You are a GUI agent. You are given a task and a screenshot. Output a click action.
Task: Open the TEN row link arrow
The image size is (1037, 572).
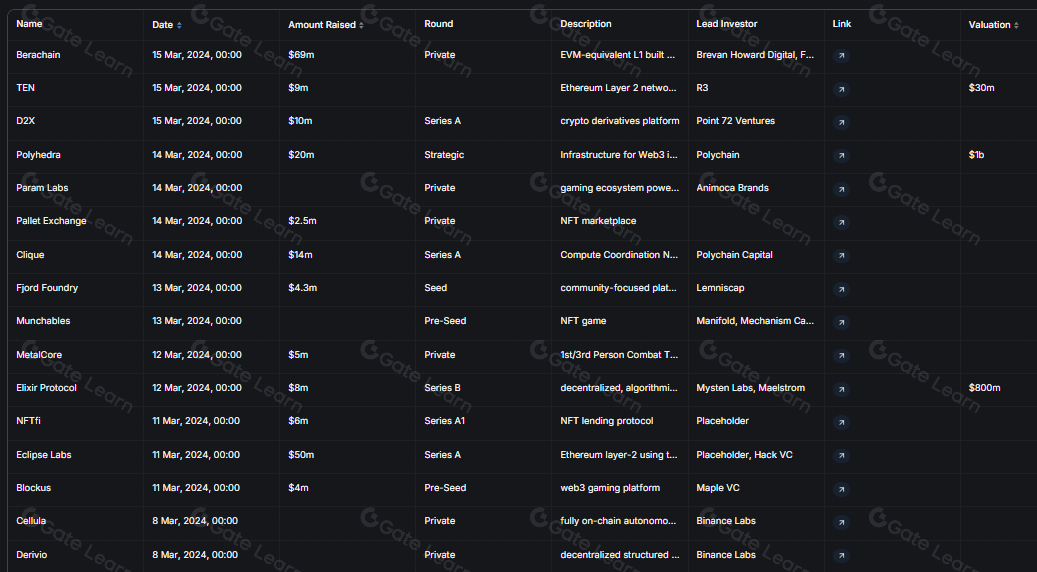coord(841,89)
